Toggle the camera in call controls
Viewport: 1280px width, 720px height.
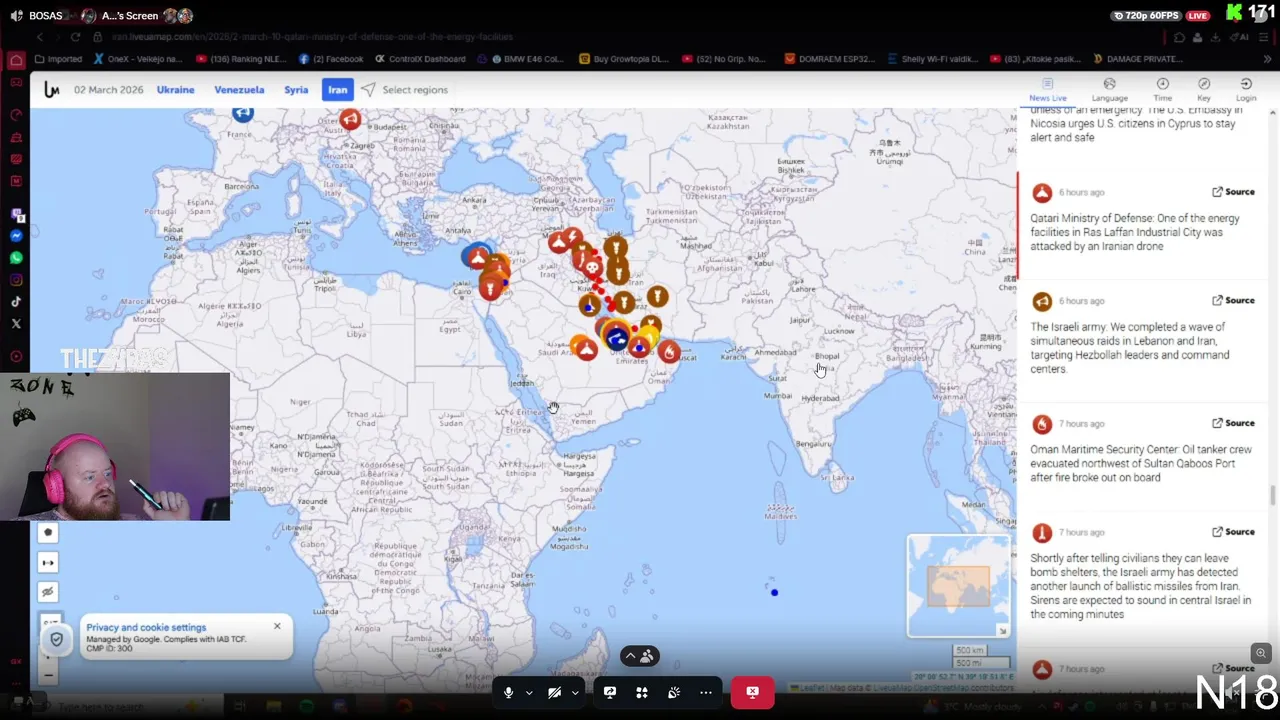click(554, 692)
